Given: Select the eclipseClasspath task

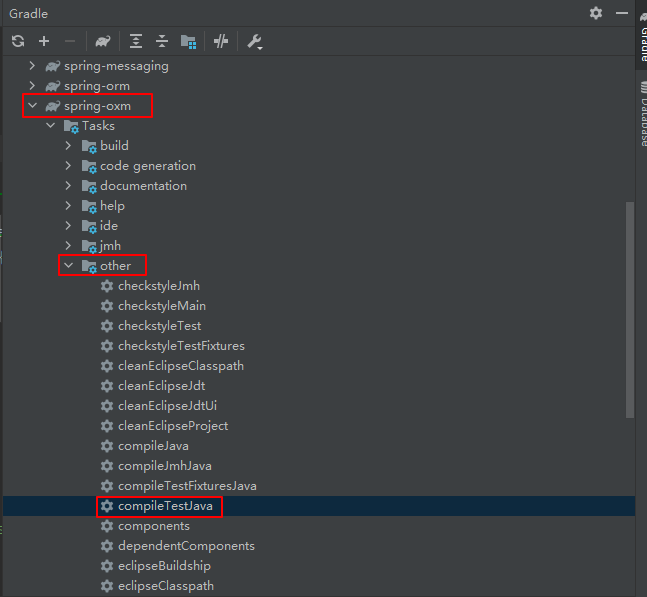Looking at the screenshot, I should click(x=166, y=586).
